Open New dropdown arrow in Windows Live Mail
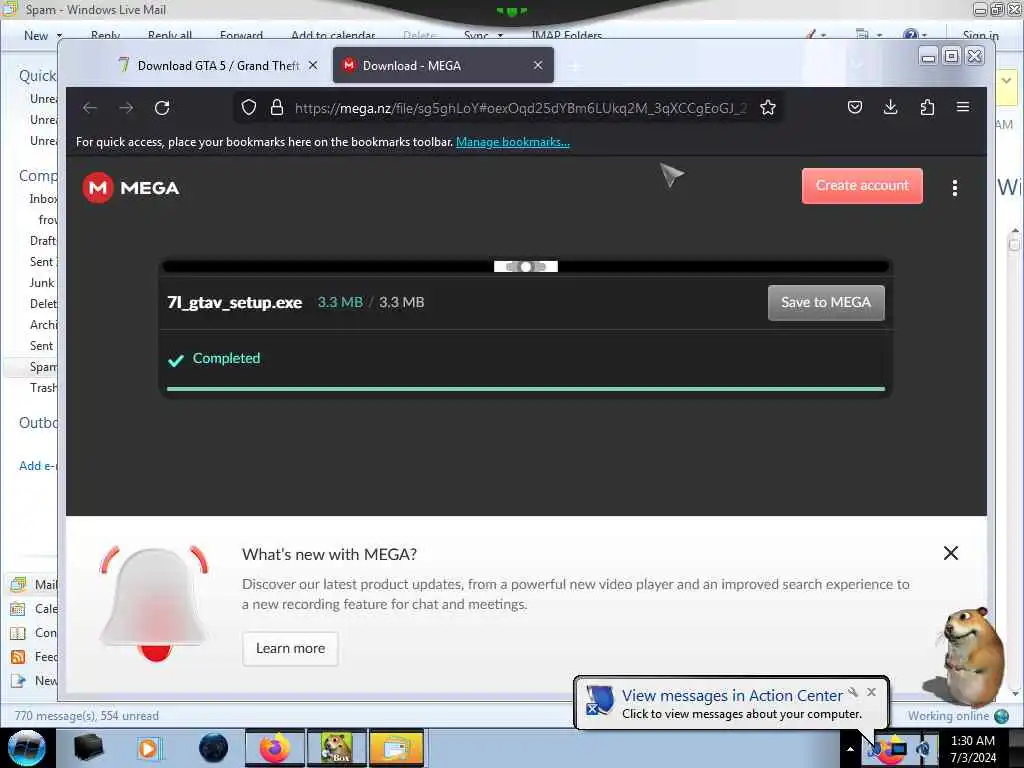The width and height of the screenshot is (1024, 768). point(59,36)
